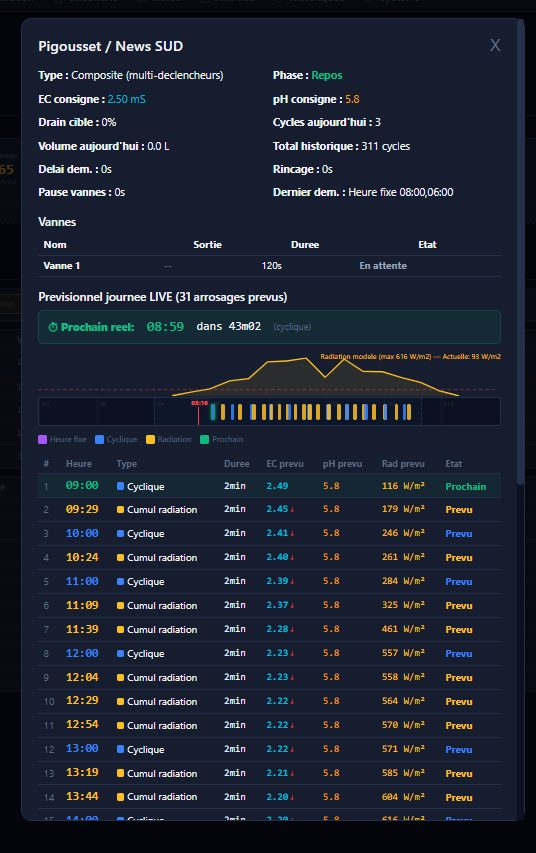Click the pH consigne value 5.8
This screenshot has height=853, width=536.
click(352, 99)
